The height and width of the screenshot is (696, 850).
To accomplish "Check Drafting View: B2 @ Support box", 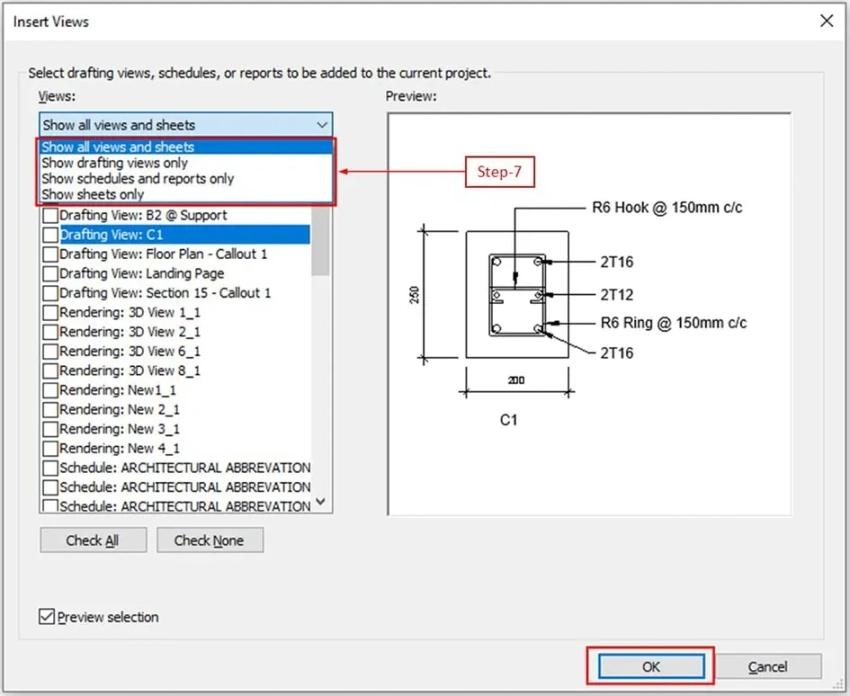I will 50,215.
